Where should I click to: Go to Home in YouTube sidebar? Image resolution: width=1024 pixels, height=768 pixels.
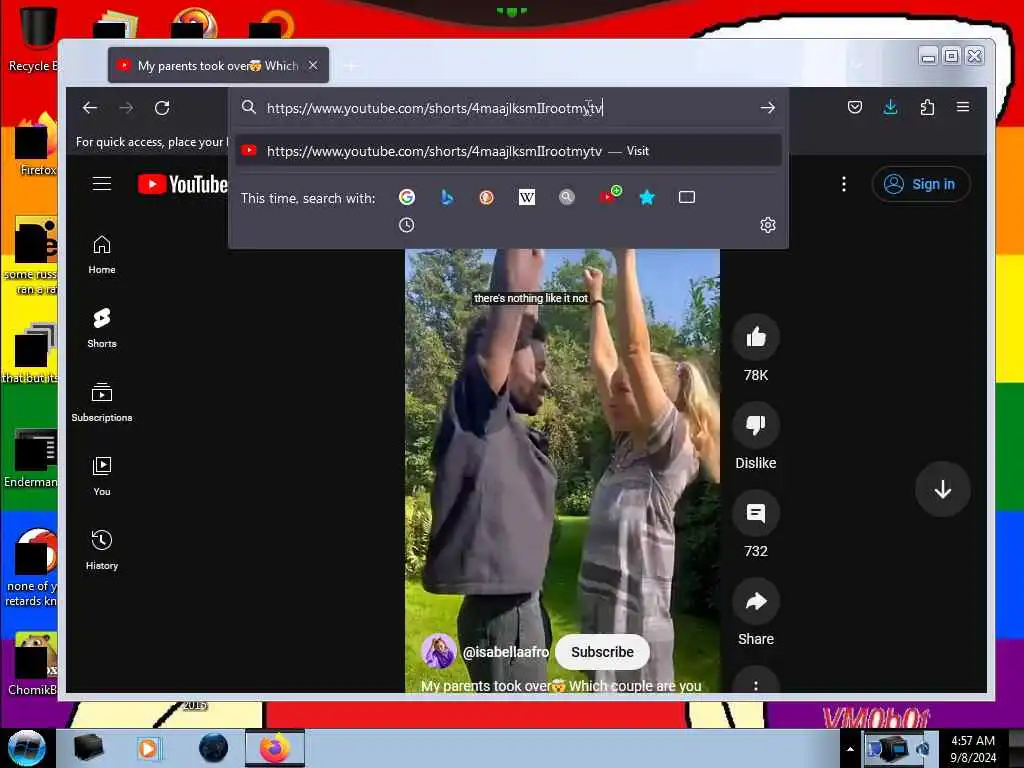(102, 255)
